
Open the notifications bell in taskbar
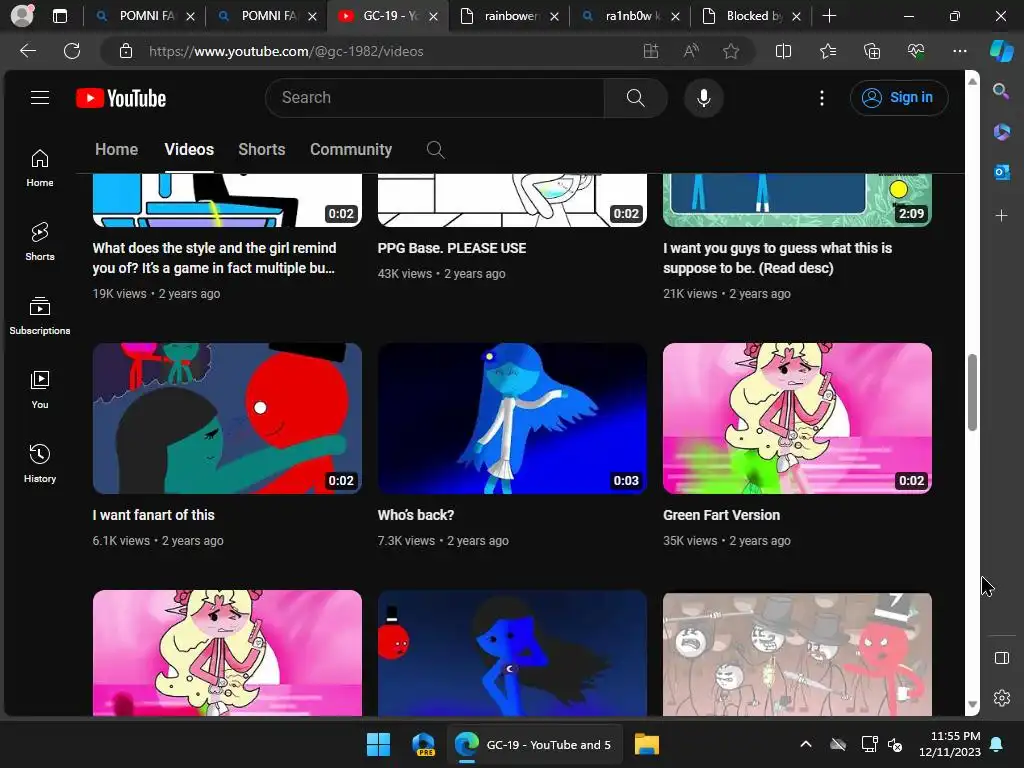pos(997,744)
